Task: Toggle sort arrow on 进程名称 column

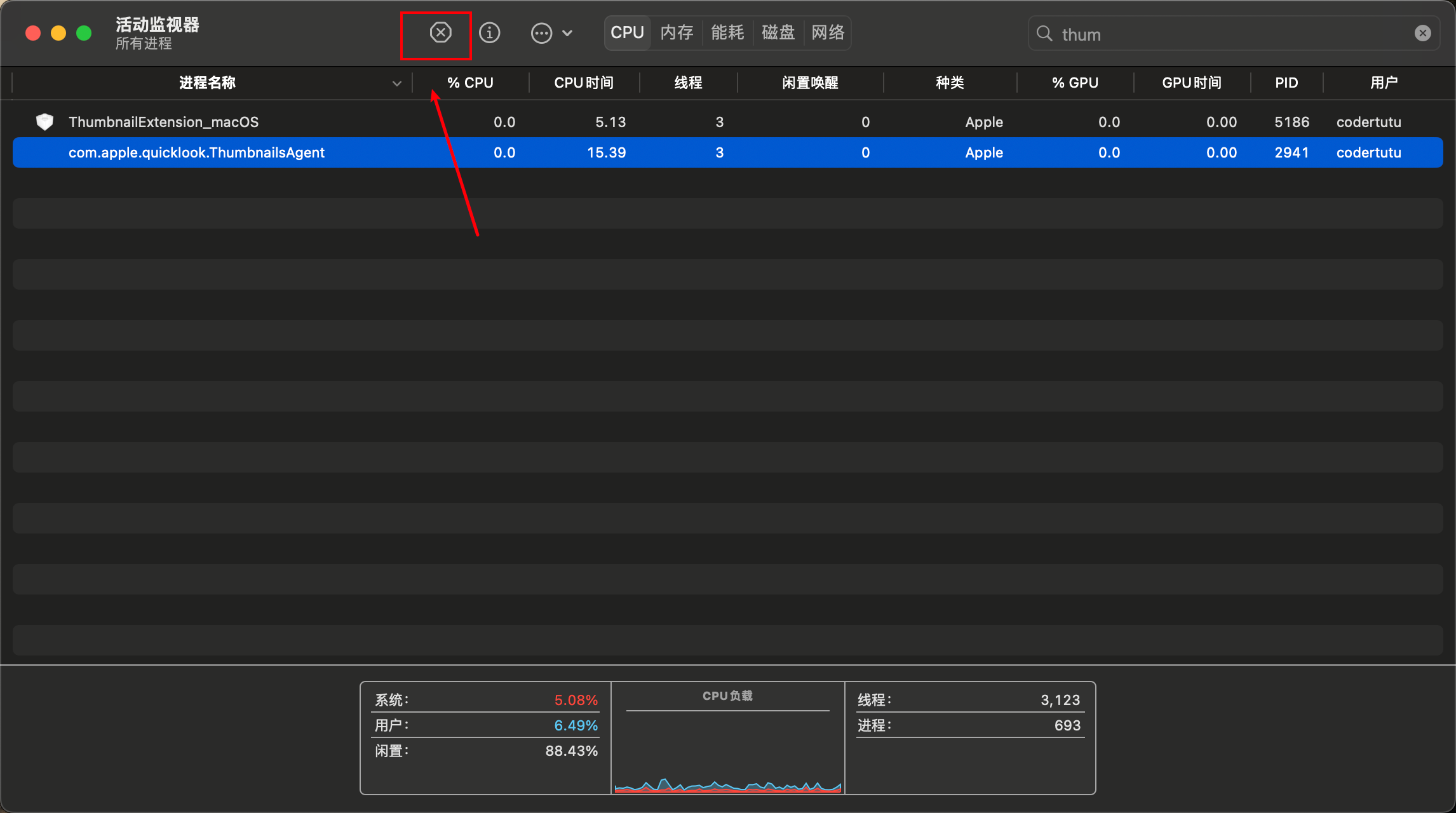Action: coord(396,83)
